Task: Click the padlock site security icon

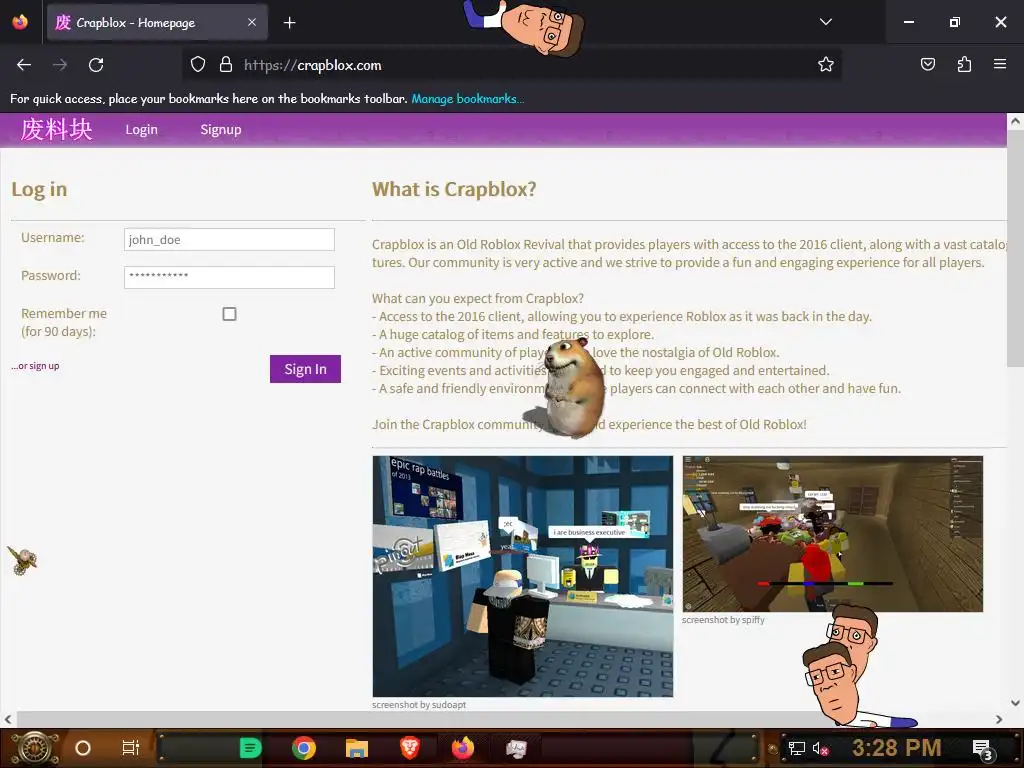Action: (226, 65)
